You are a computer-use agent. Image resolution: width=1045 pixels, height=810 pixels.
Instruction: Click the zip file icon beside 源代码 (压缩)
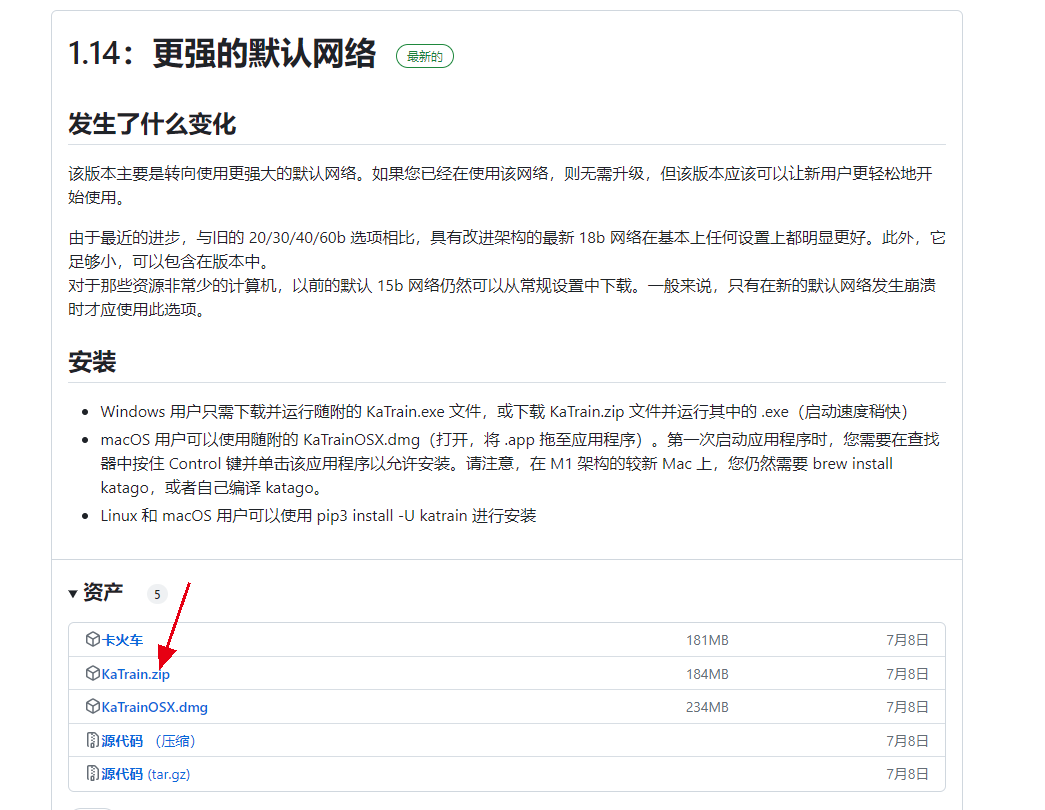pyautogui.click(x=93, y=740)
